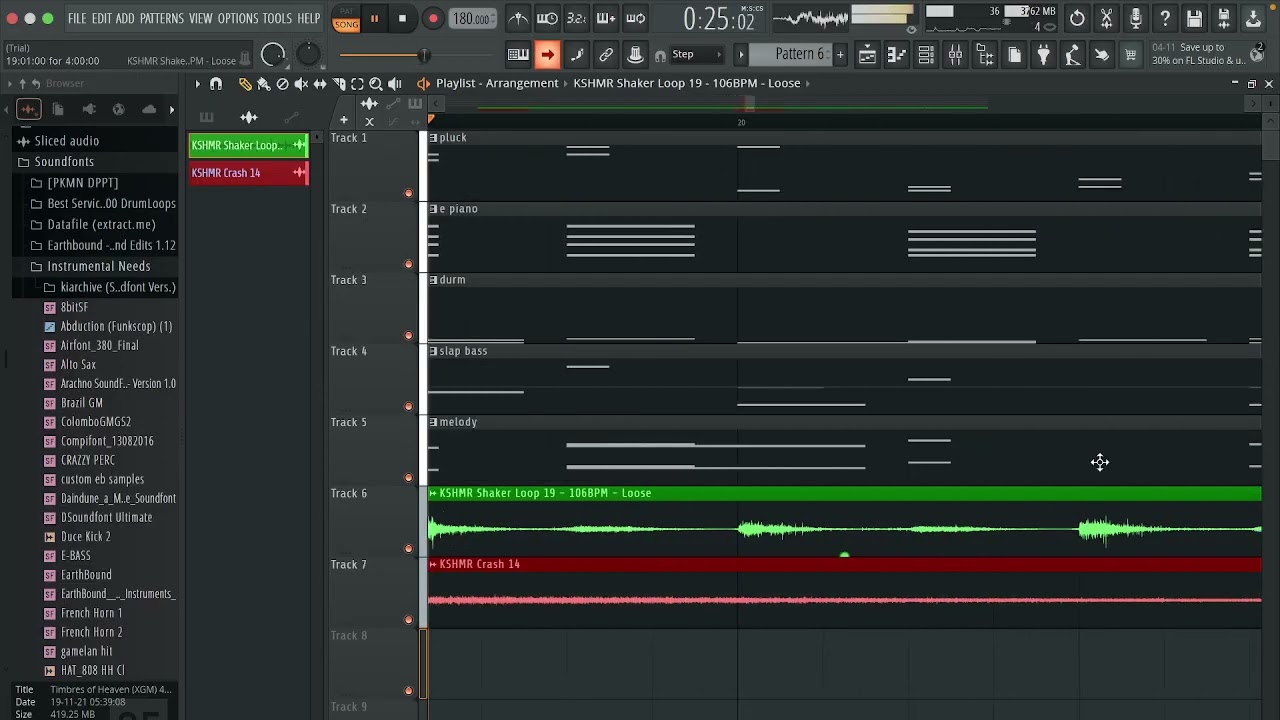
Task: Open the Pattern 6 selector
Action: tap(799, 55)
